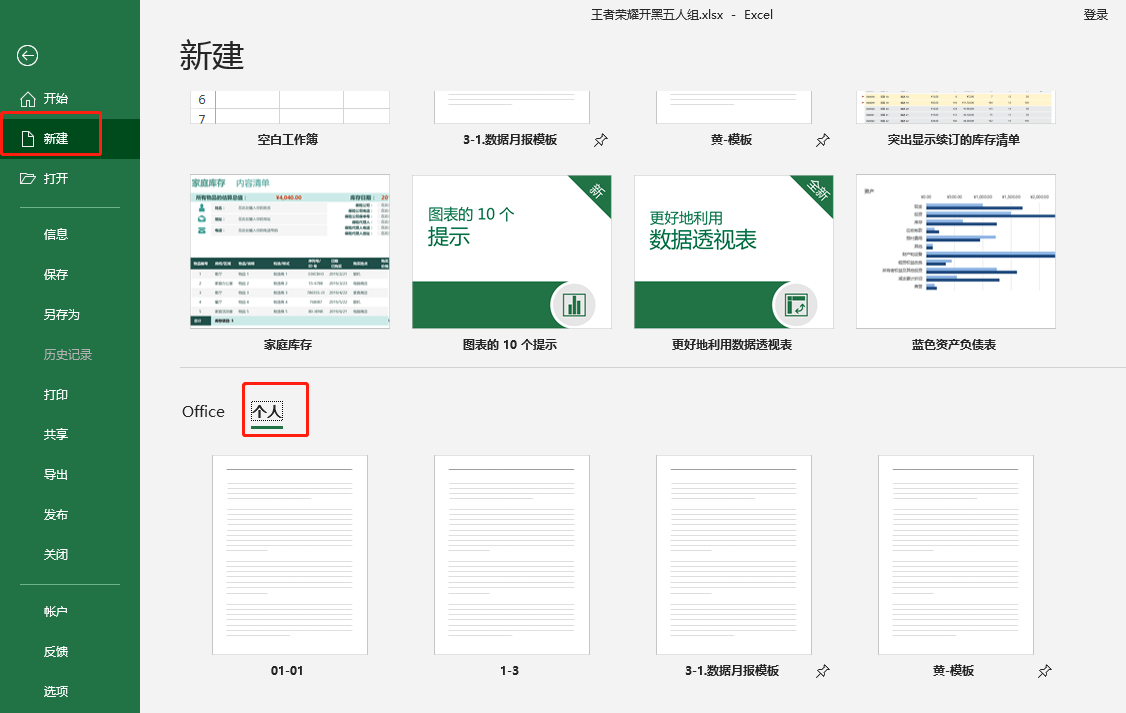Screen dimensions: 1126x713
Task: Open the 打开 (Open) page
Action: 57,178
